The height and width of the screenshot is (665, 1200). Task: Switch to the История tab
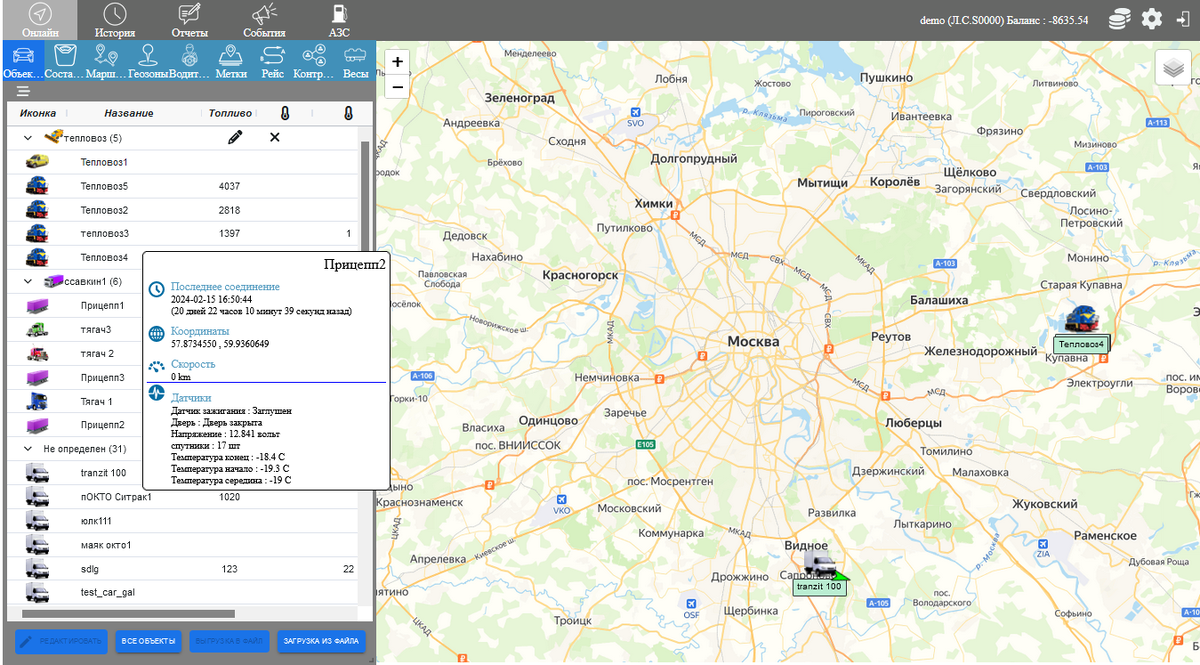[x=115, y=20]
